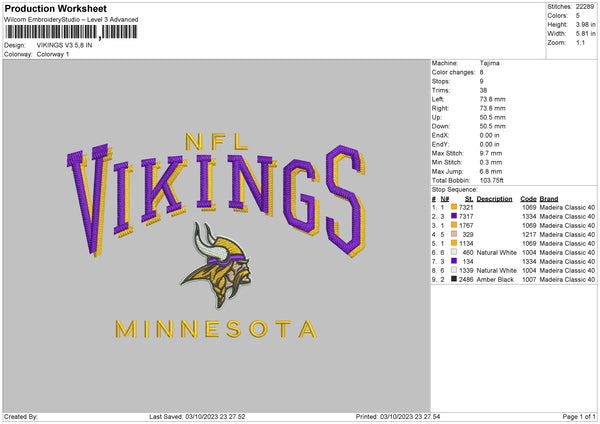Screen dimensions: 600x424
Task: Click 'Madeira Classic 40' brand in row 1
Action: click(x=567, y=207)
